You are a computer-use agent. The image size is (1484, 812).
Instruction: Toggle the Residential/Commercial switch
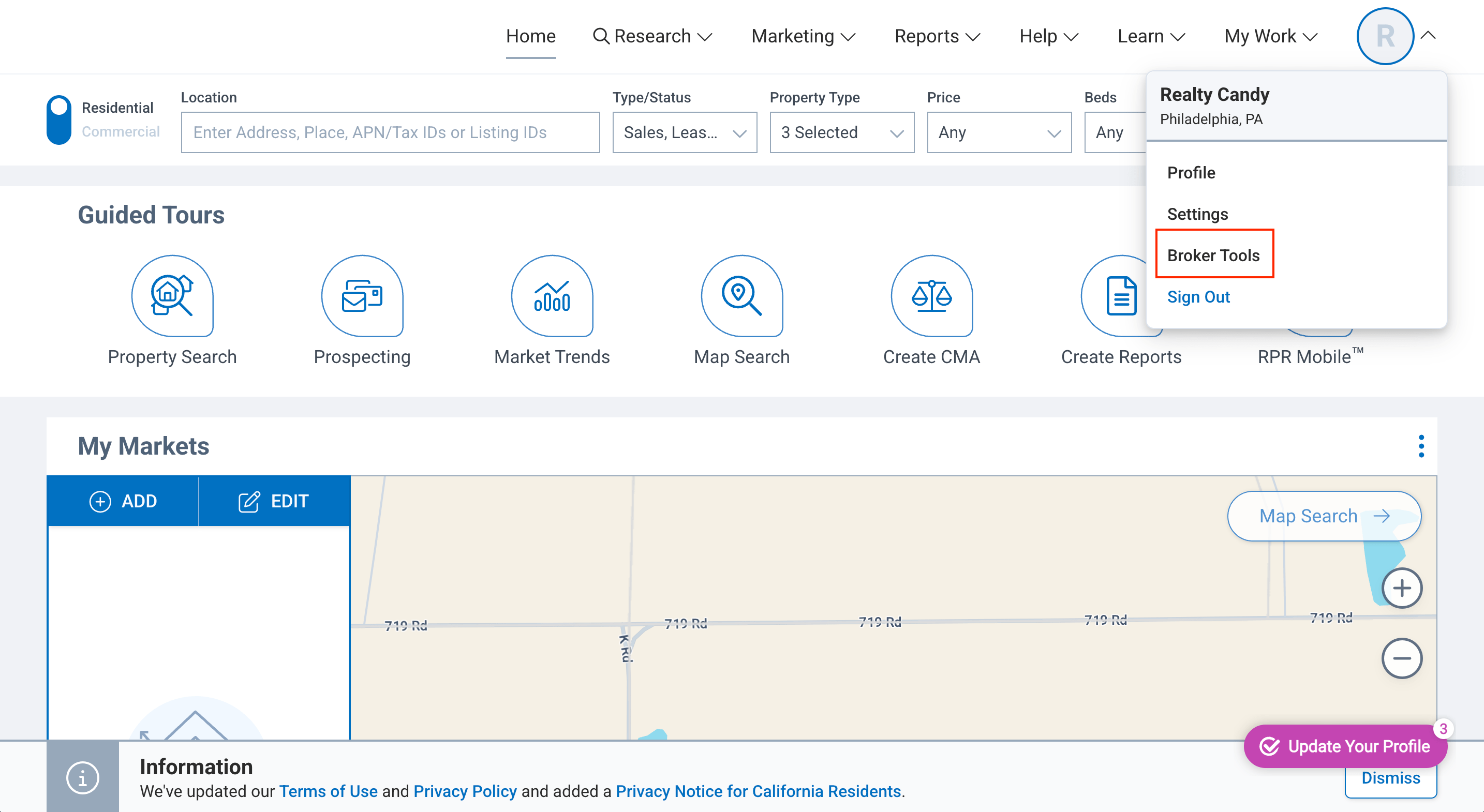pos(59,120)
